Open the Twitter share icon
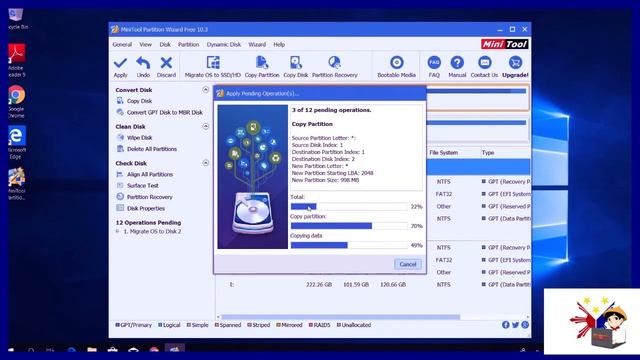 [x=515, y=325]
